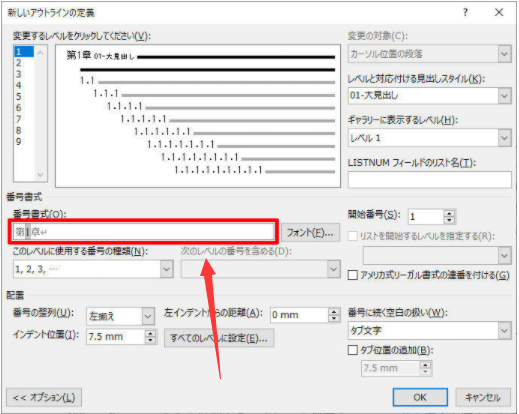Click LISTNUM field list name input
This screenshot has height=414, width=519.
pos(429,180)
